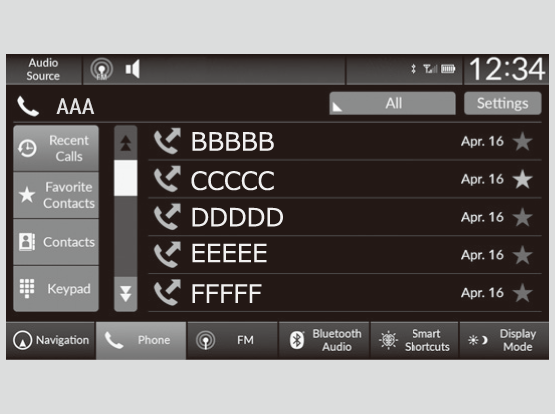Tap the FM radio icon in top bar
Screen dimensions: 555x414
click(x=101, y=69)
